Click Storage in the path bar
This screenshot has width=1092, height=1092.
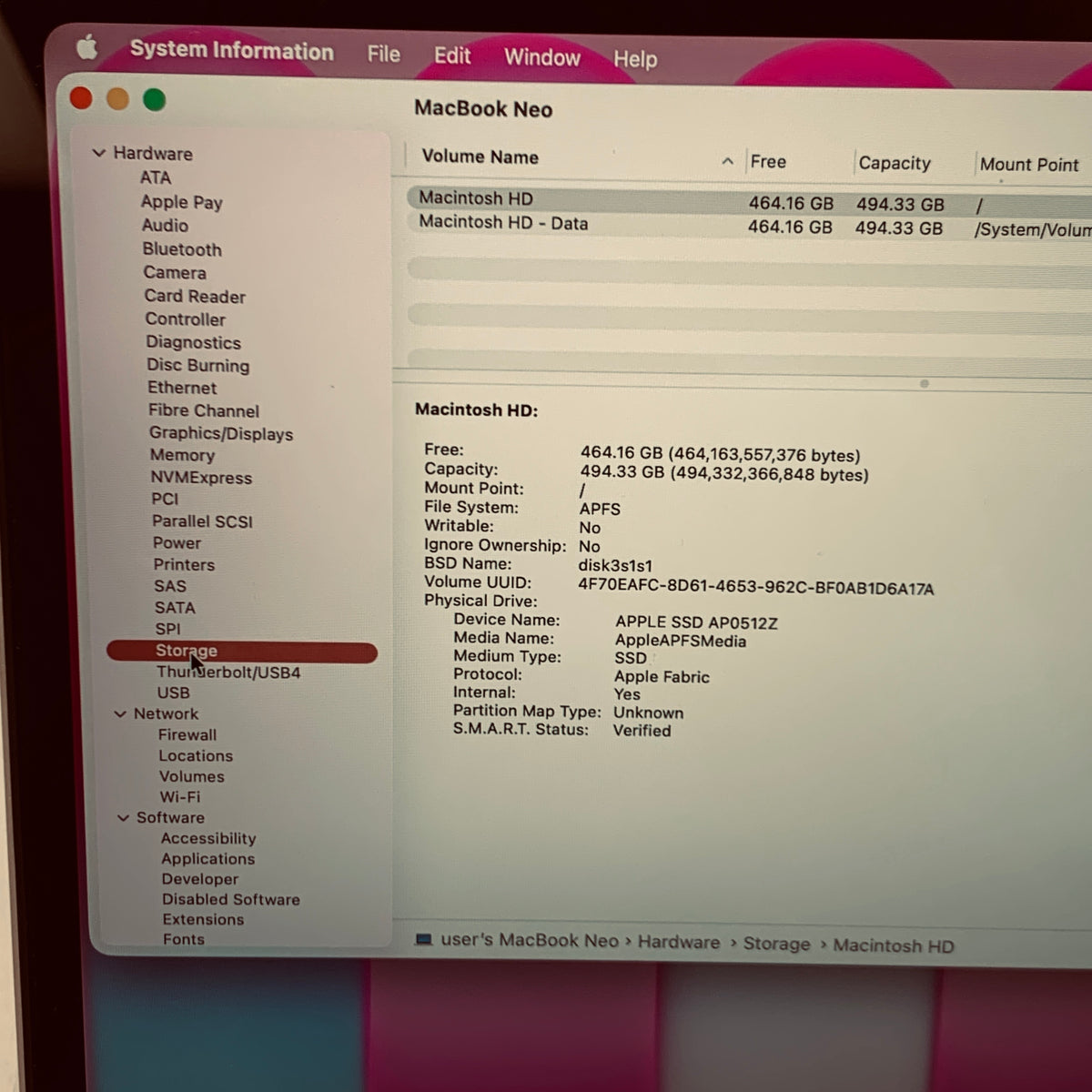coord(776,944)
